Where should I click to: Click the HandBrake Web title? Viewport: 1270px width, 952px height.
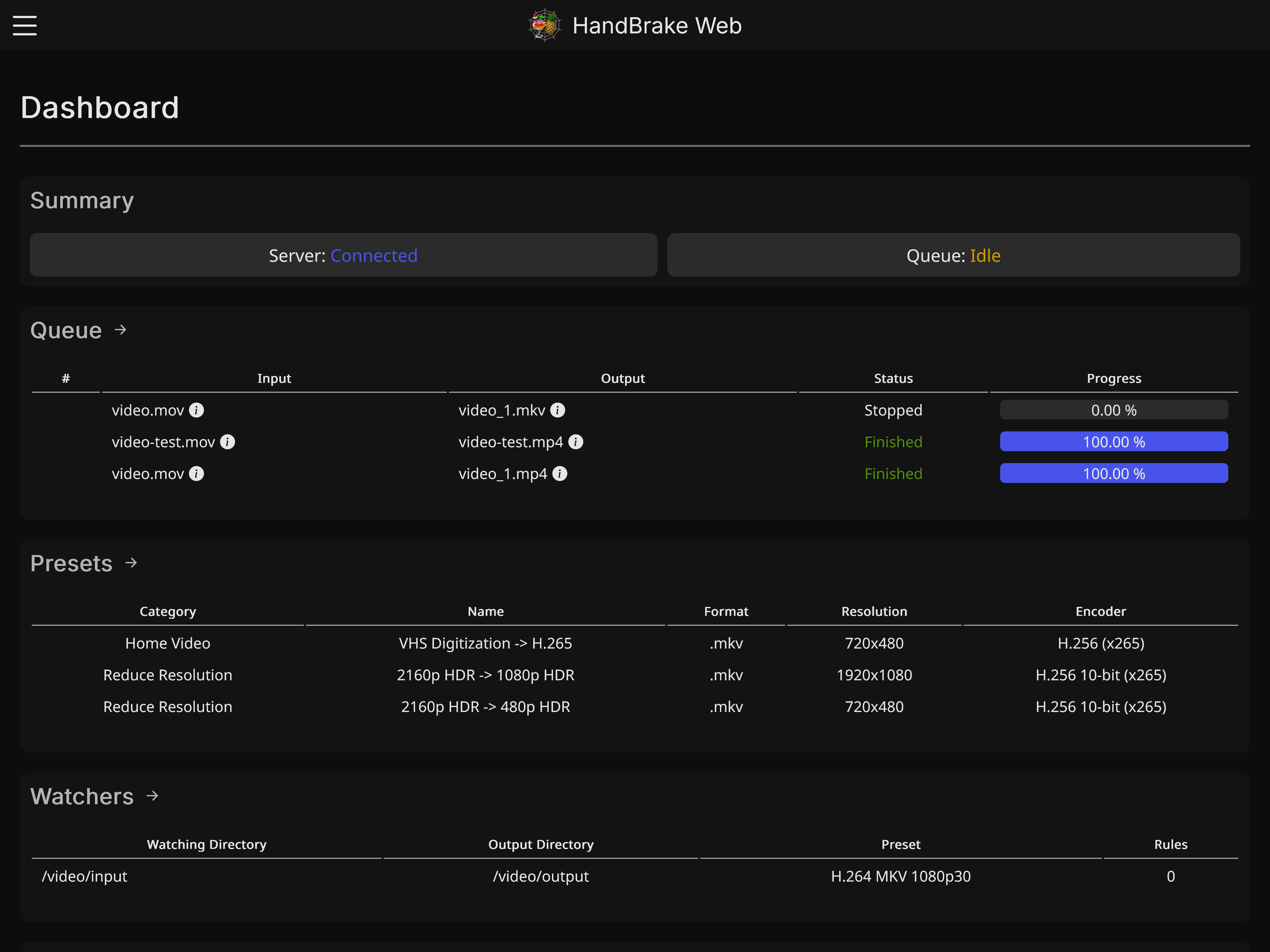pos(657,25)
